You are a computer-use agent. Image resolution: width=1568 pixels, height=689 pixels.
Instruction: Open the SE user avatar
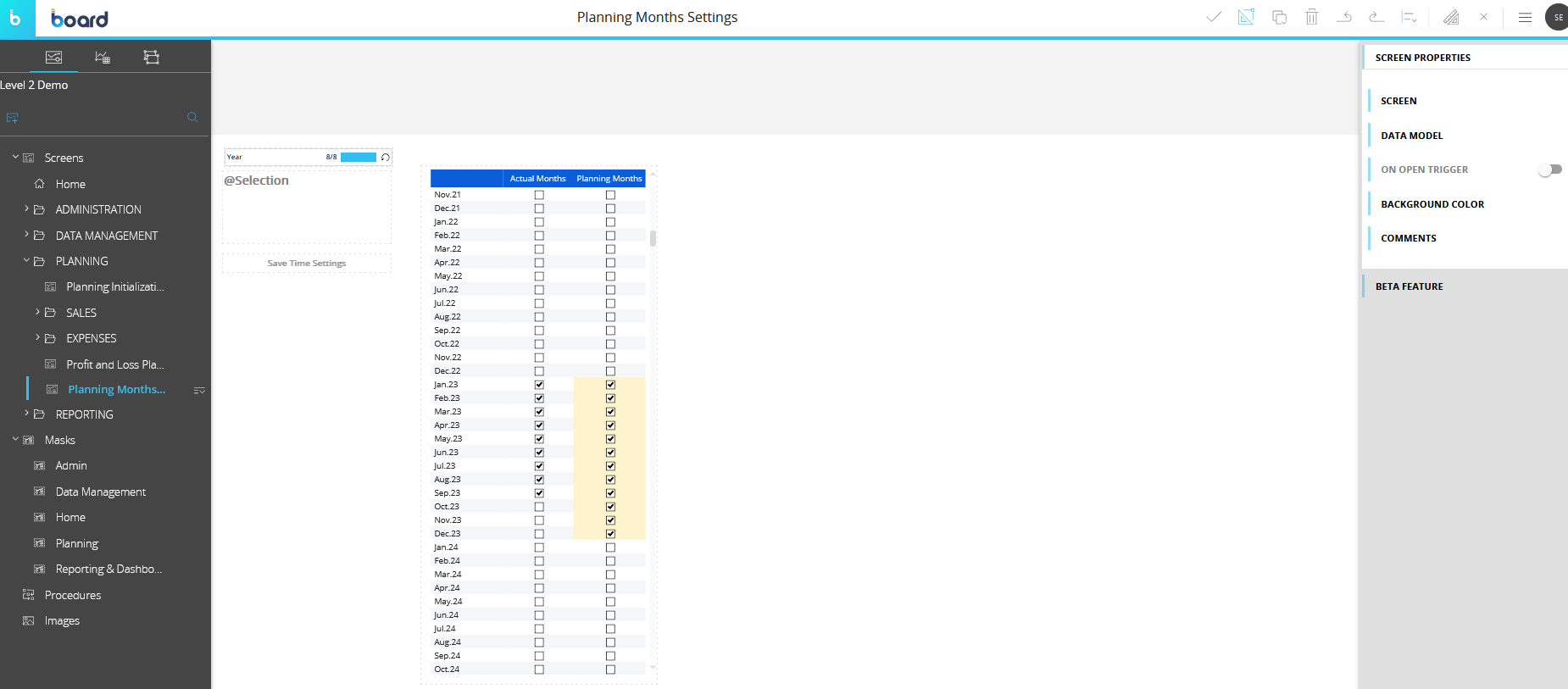1558,17
